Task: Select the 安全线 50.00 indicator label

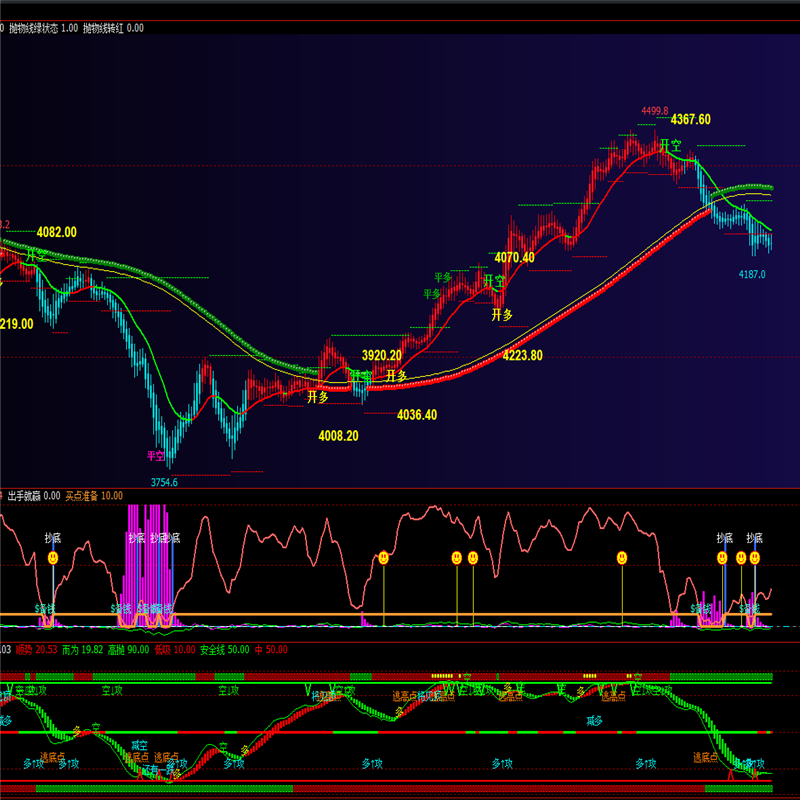Action: (x=224, y=650)
